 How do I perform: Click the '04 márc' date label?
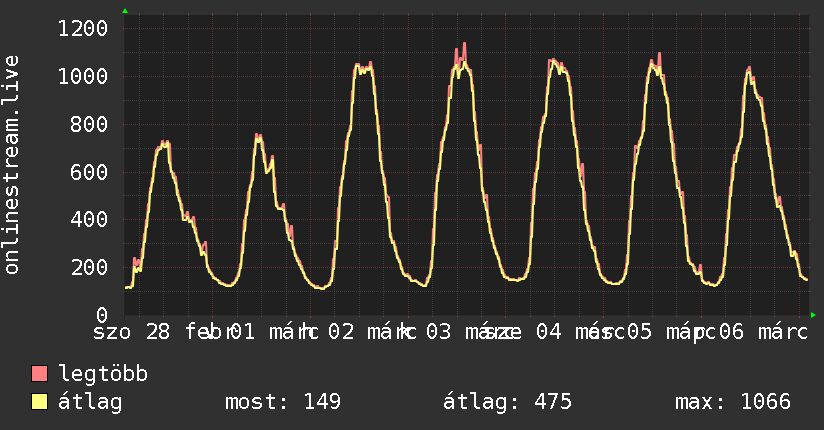click(580, 332)
